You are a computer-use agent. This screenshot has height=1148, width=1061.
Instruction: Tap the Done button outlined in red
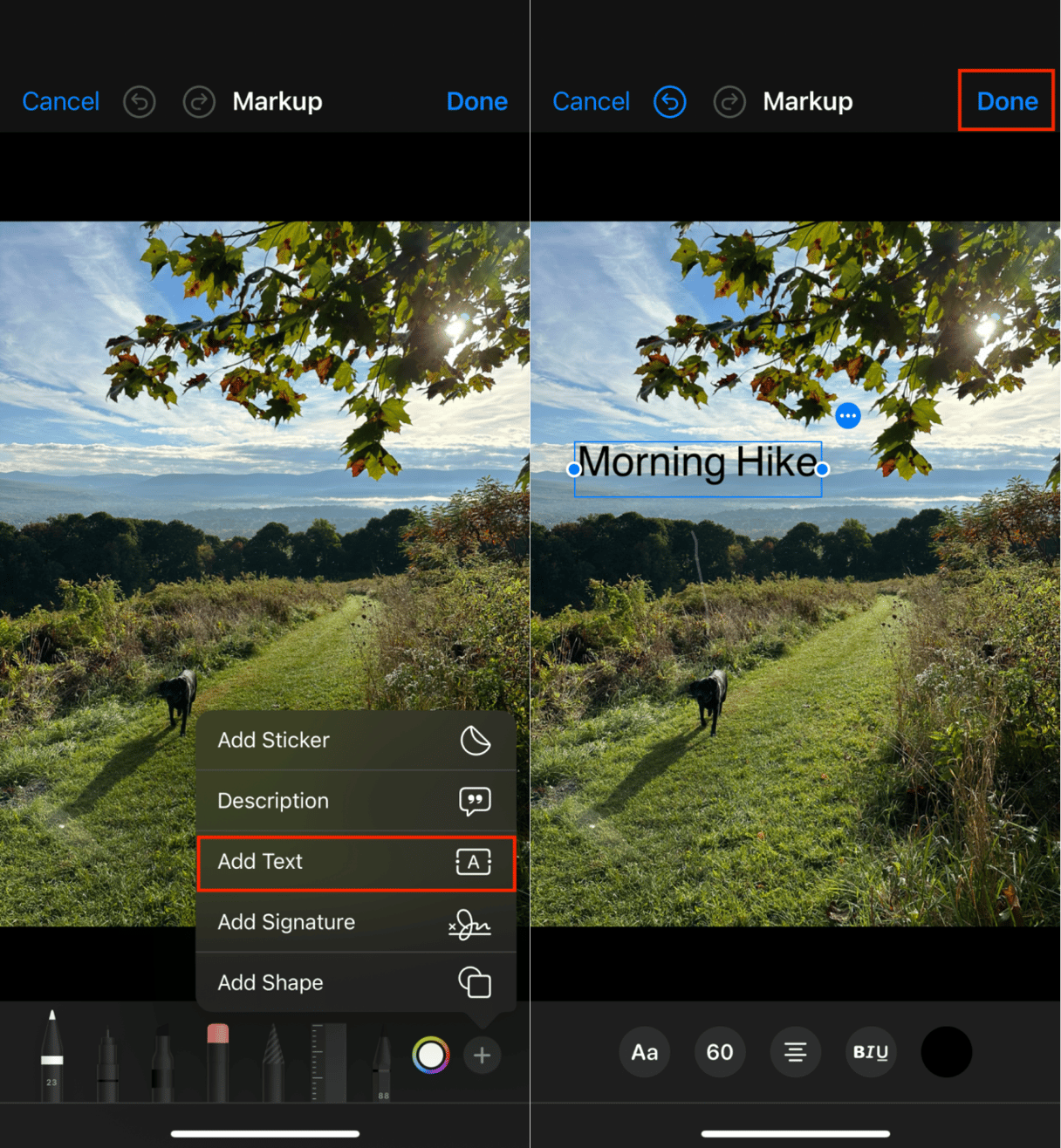(1006, 101)
